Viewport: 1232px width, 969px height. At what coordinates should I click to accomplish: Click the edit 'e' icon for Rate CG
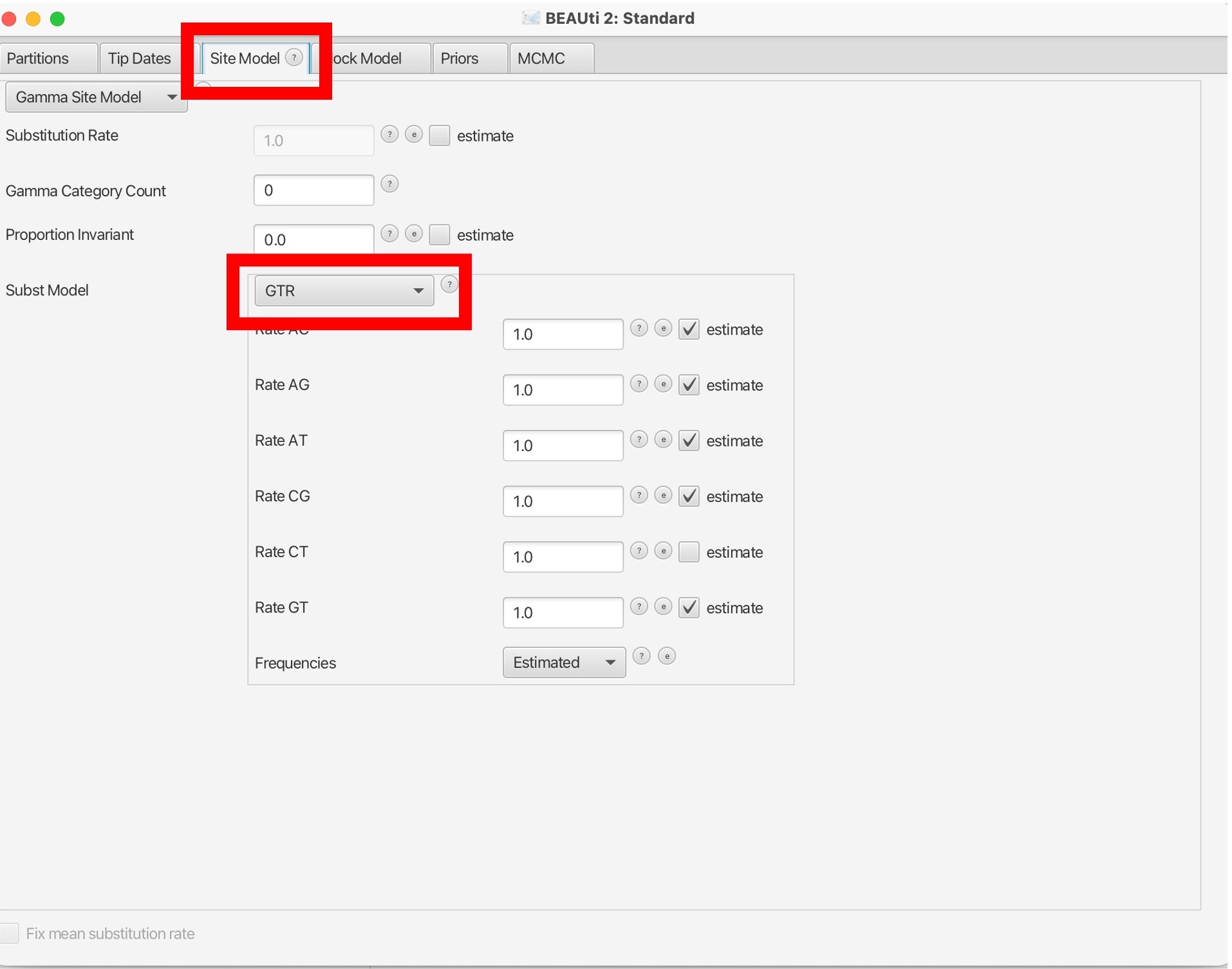pyautogui.click(x=663, y=495)
